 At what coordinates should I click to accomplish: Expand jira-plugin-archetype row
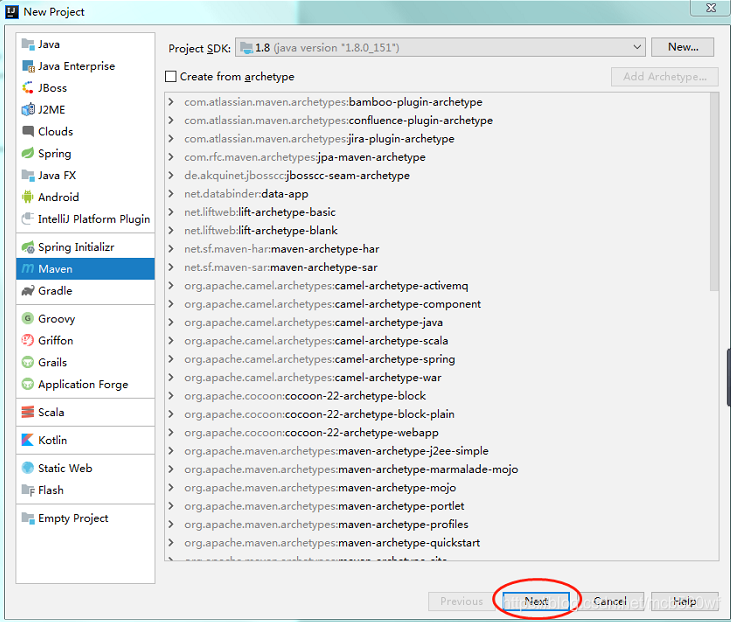click(171, 138)
